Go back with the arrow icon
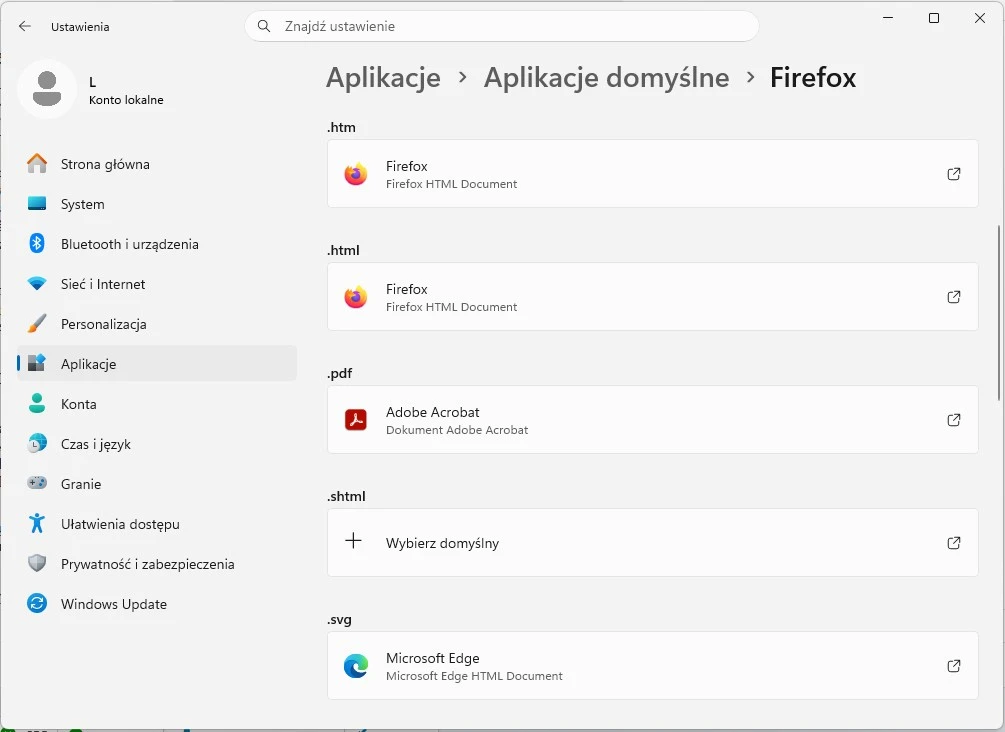Viewport: 1005px width, 732px height. [x=25, y=26]
